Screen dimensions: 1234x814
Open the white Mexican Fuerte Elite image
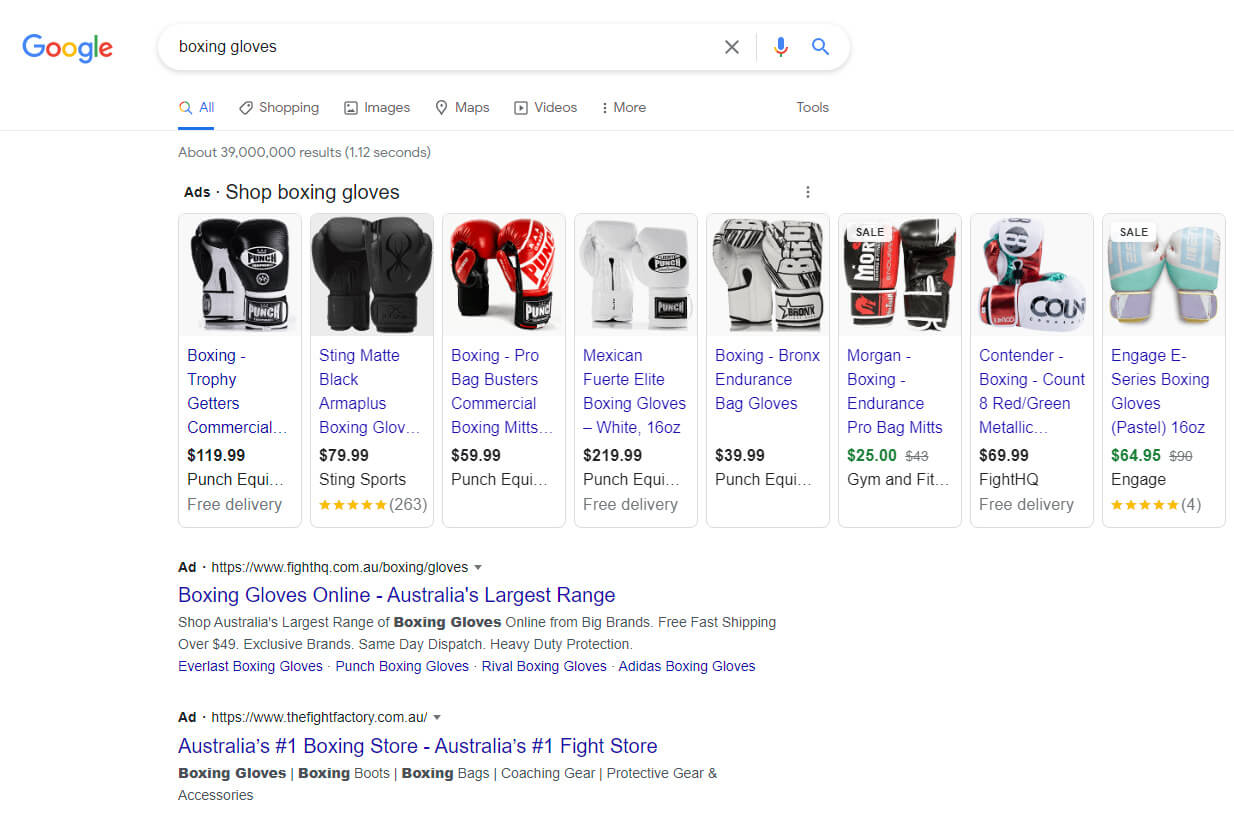pyautogui.click(x=636, y=274)
